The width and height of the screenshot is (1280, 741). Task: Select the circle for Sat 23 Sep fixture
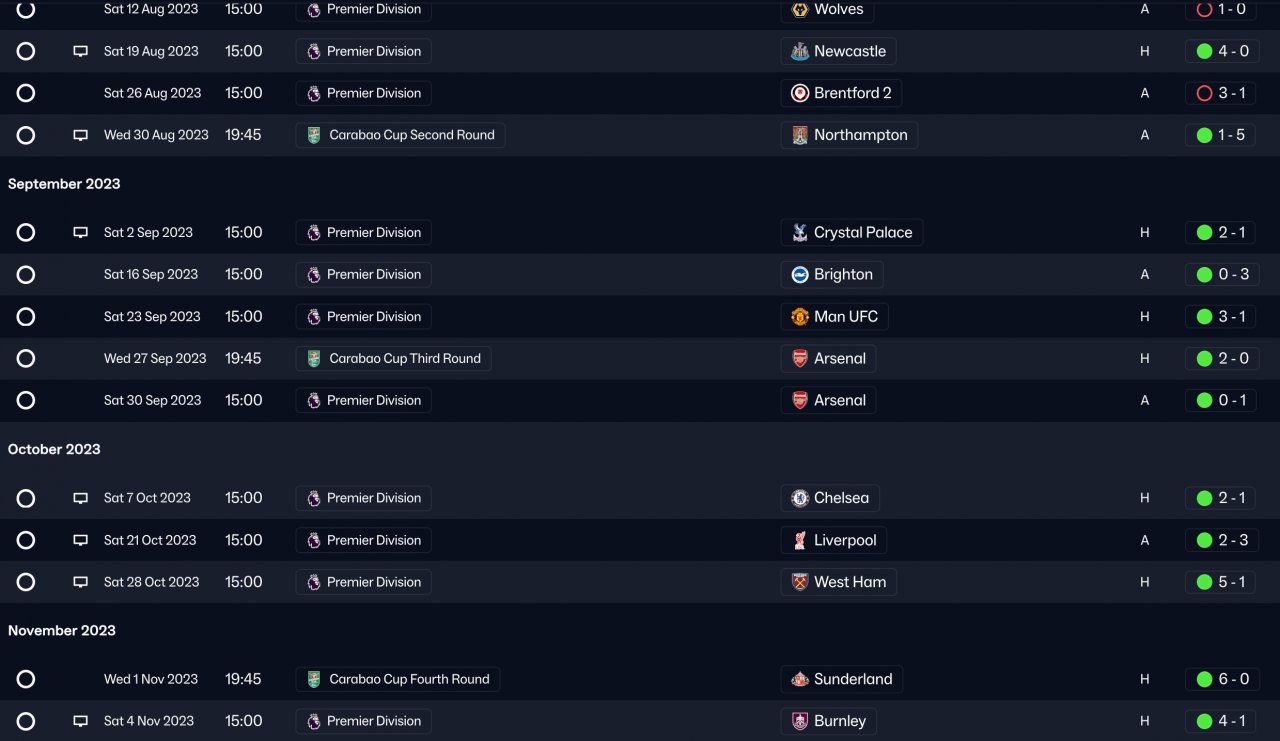(26, 317)
